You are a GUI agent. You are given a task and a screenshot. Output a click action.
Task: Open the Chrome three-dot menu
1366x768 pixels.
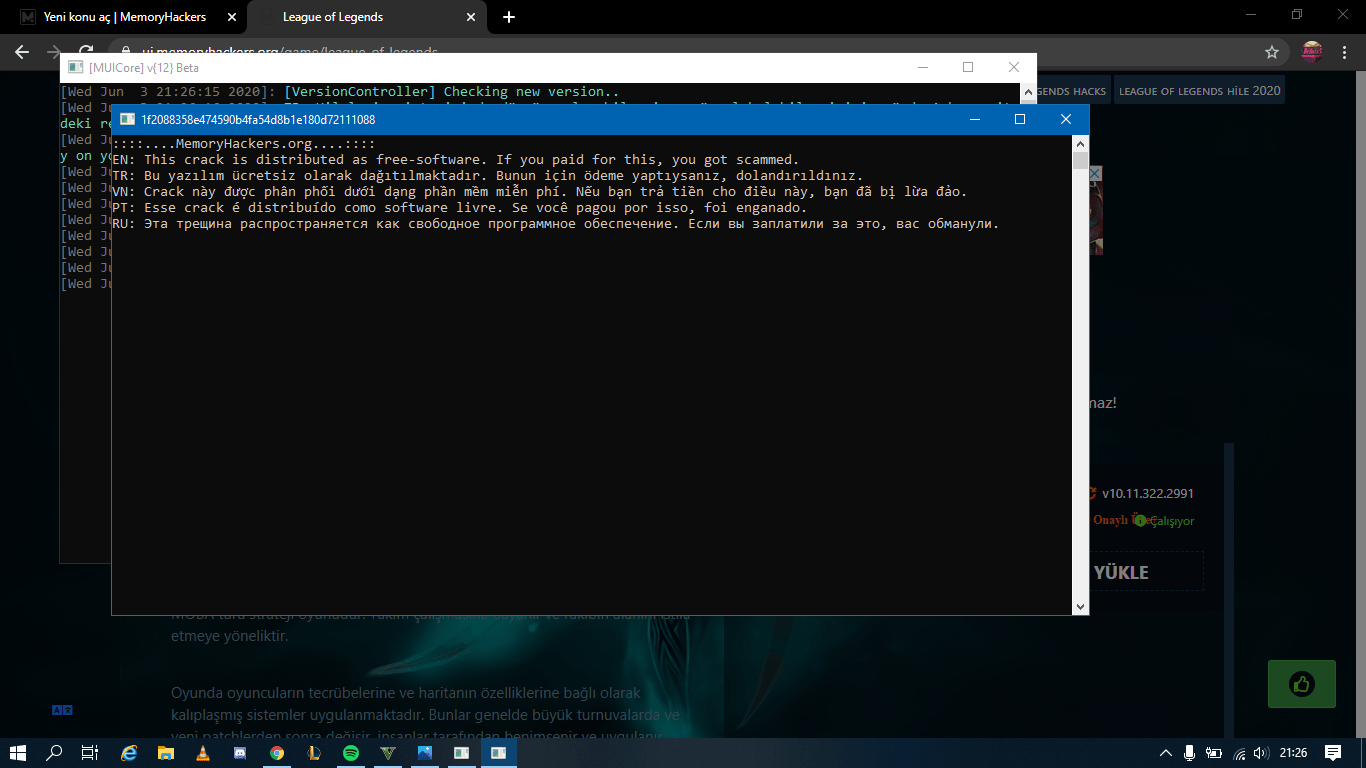(1346, 52)
